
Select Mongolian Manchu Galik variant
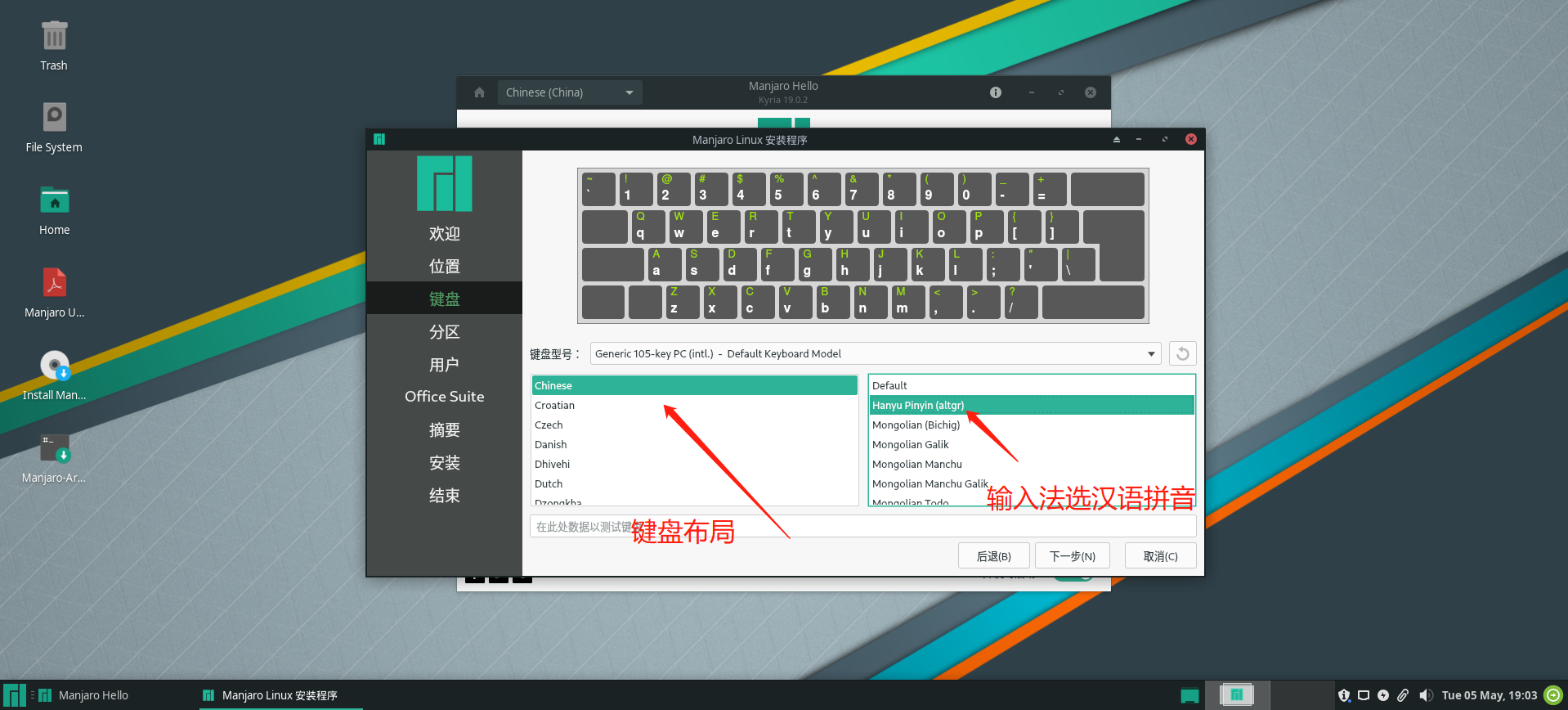(x=1032, y=483)
